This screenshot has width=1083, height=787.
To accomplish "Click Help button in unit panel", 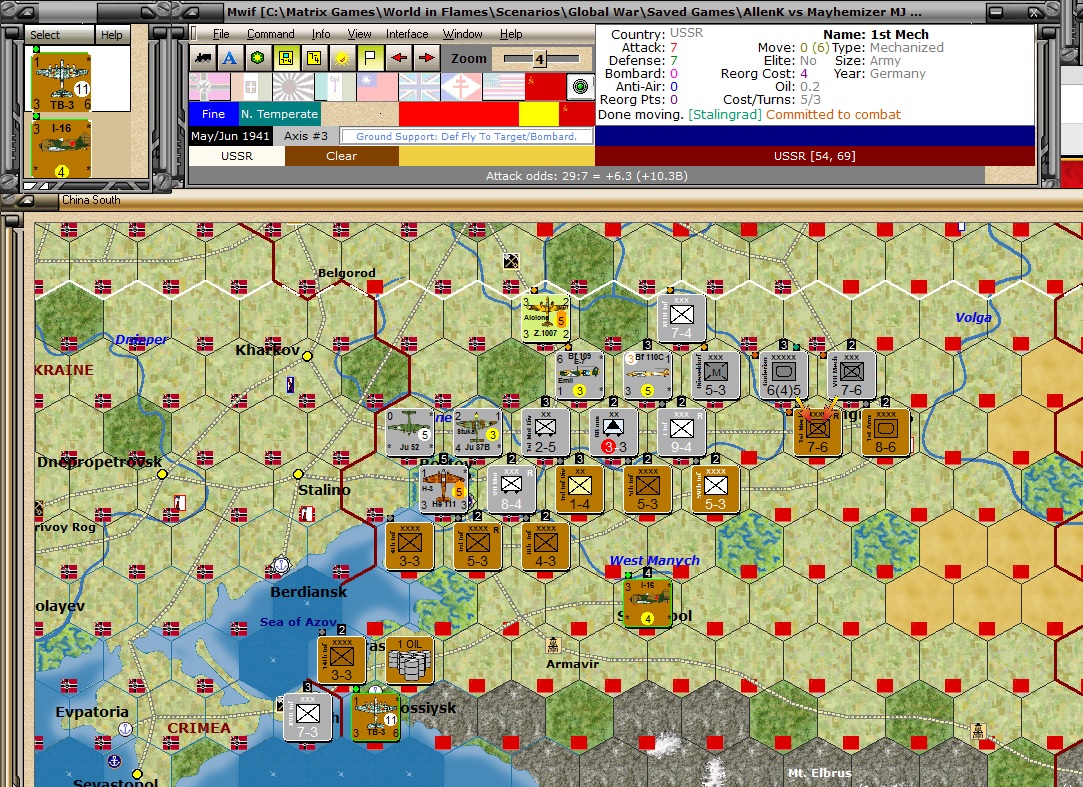I will point(112,35).
